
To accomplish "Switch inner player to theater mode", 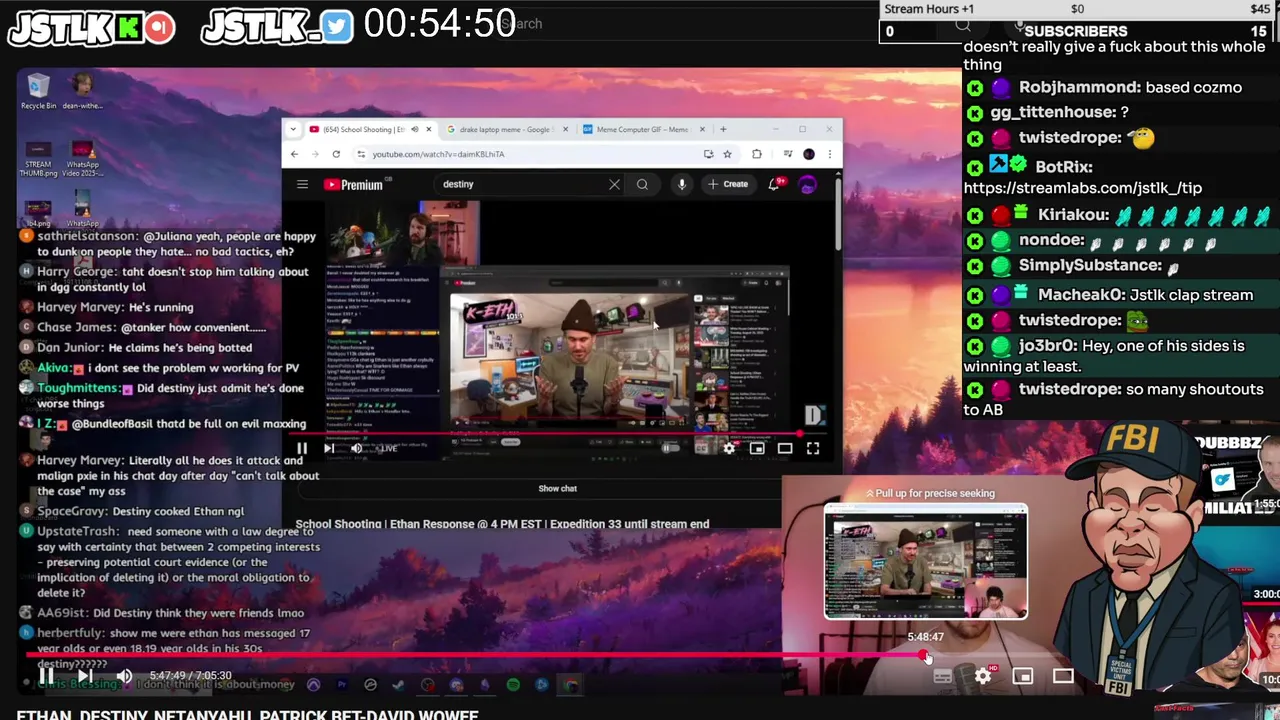I will click(785, 448).
